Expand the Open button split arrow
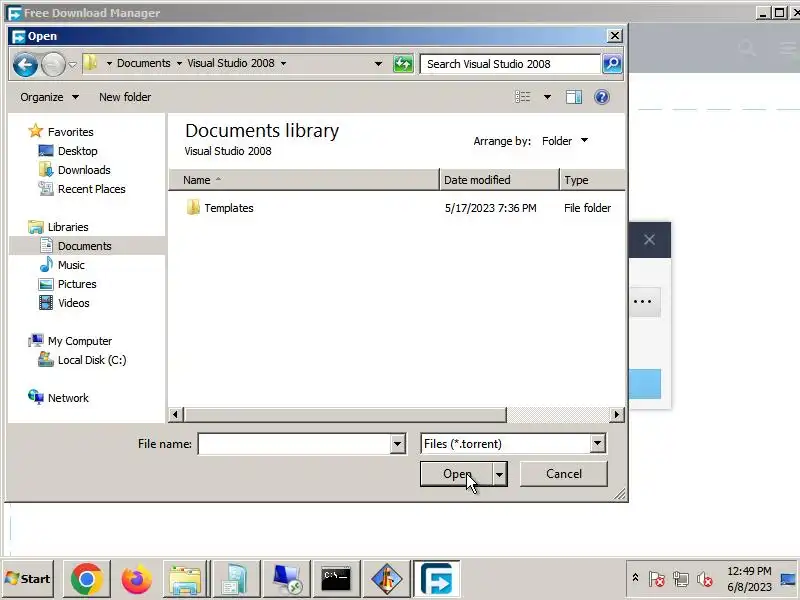This screenshot has height=600, width=800. 499,474
